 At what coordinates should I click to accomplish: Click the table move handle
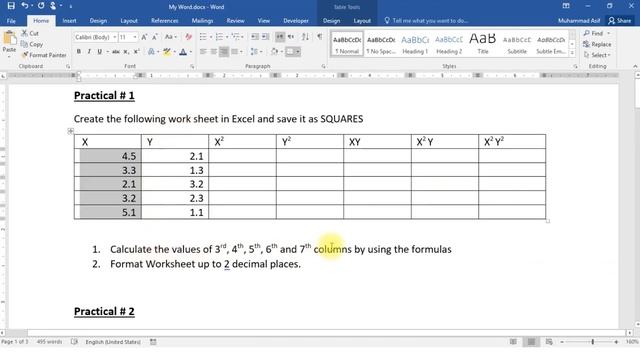pos(71,131)
